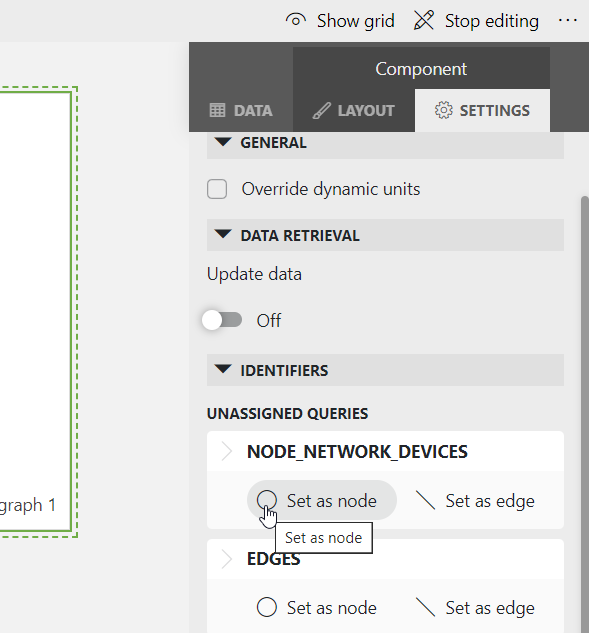The image size is (589, 633).
Task: Click the Stop editing button
Action: click(476, 21)
